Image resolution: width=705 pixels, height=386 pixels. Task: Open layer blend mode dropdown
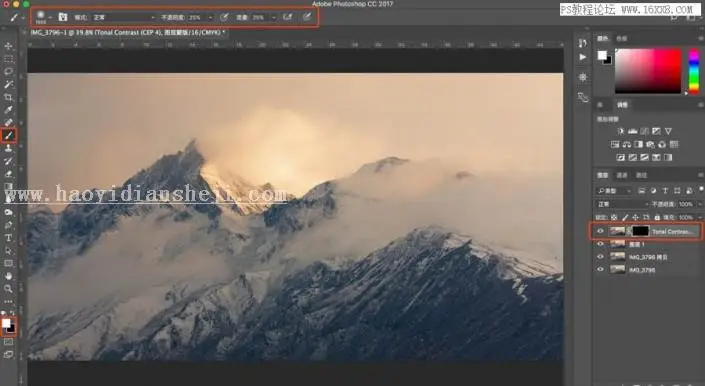(x=622, y=204)
